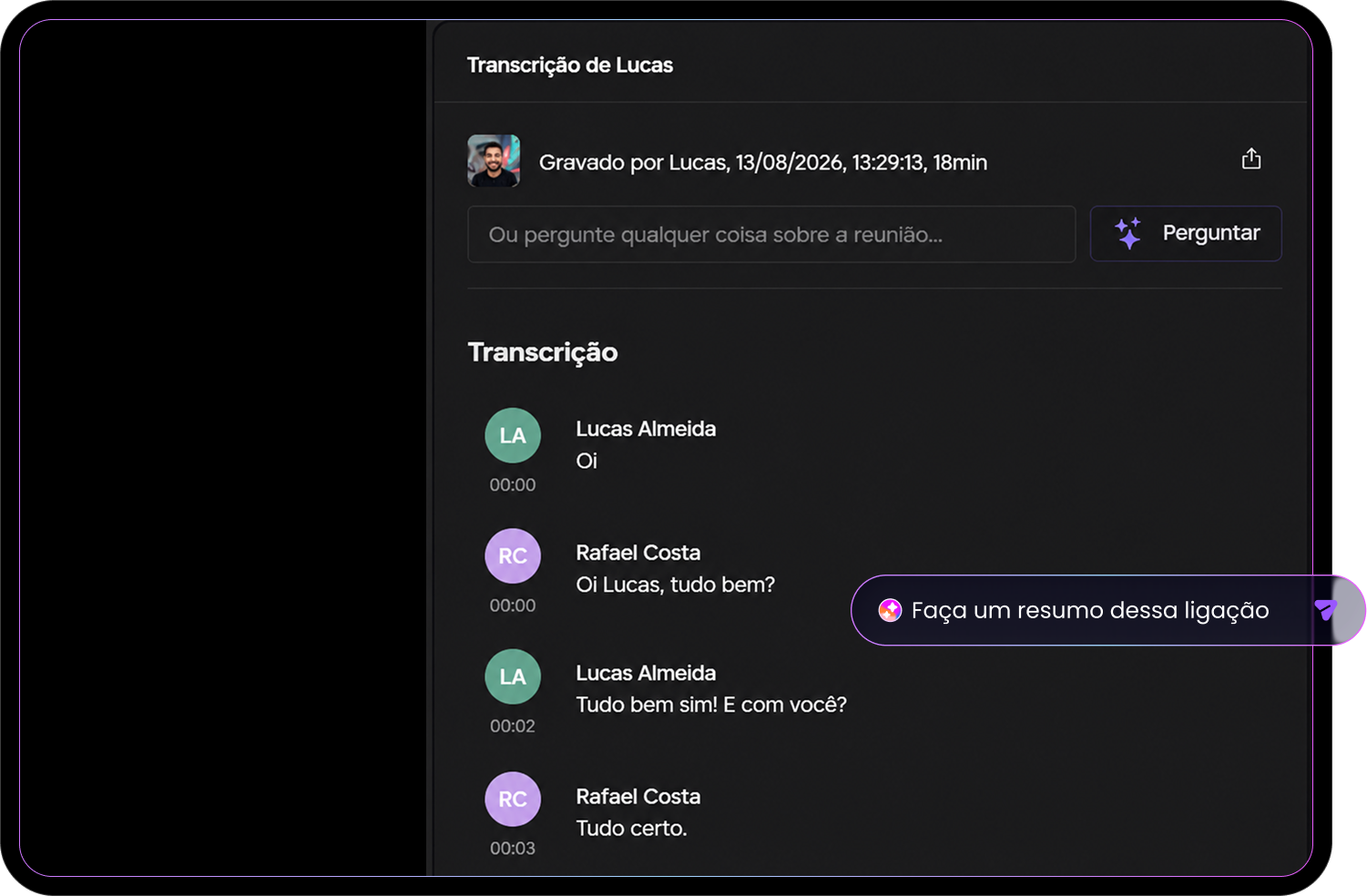The image size is (1367, 896).
Task: Click the purple send arrow in the summary prompt
Action: click(1326, 610)
